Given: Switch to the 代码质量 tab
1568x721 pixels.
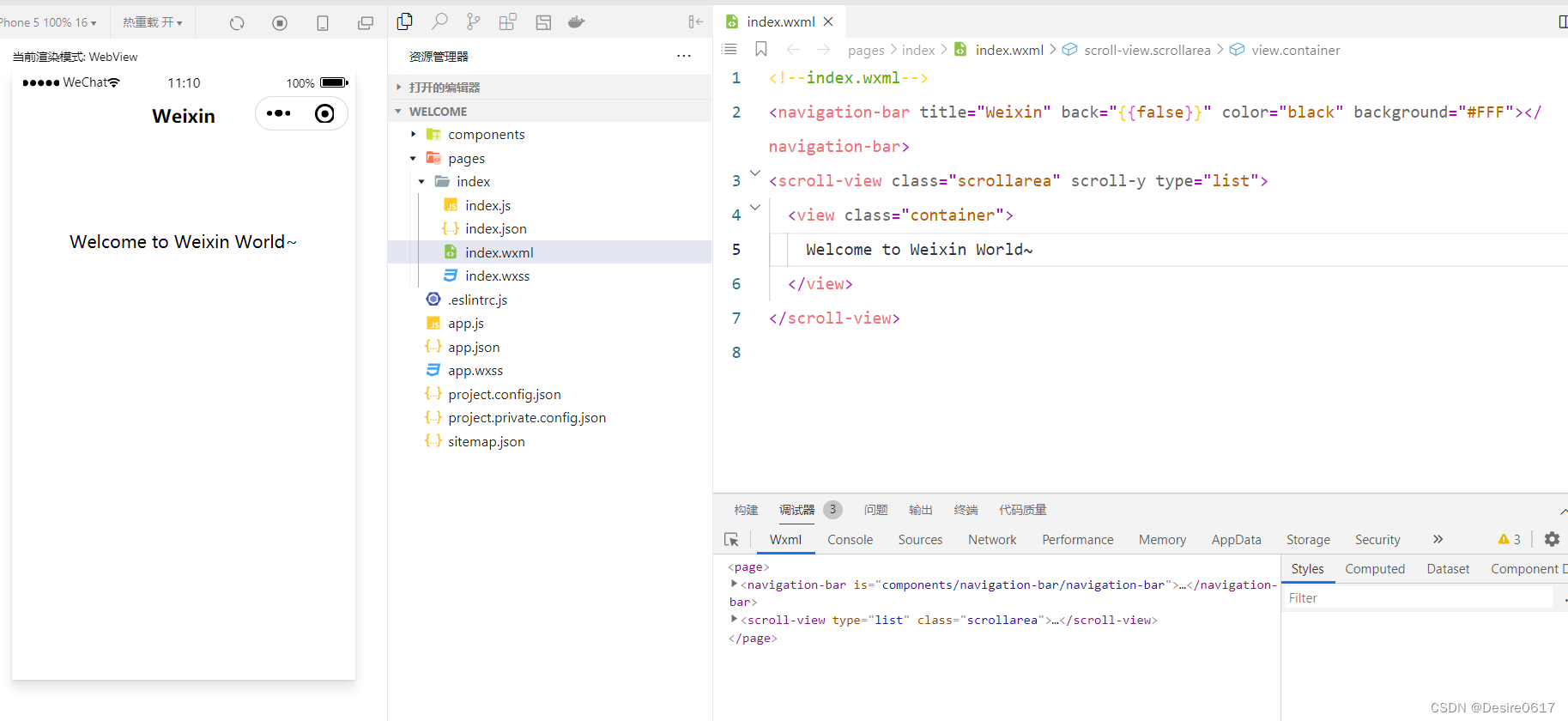Looking at the screenshot, I should (x=1022, y=510).
